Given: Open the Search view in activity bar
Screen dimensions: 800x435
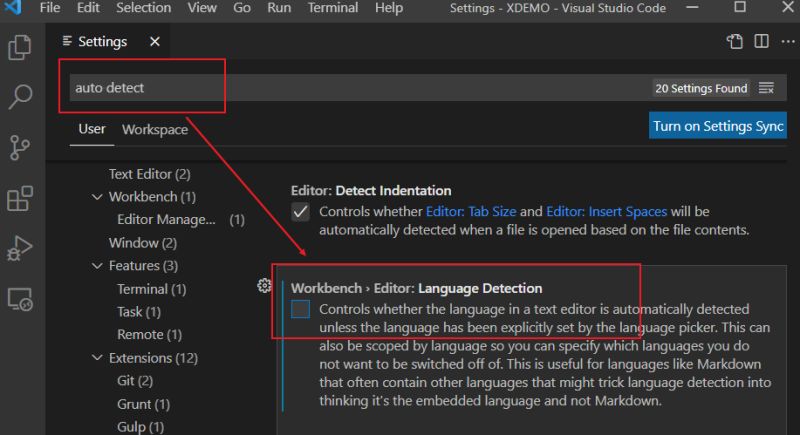Looking at the screenshot, I should point(20,97).
